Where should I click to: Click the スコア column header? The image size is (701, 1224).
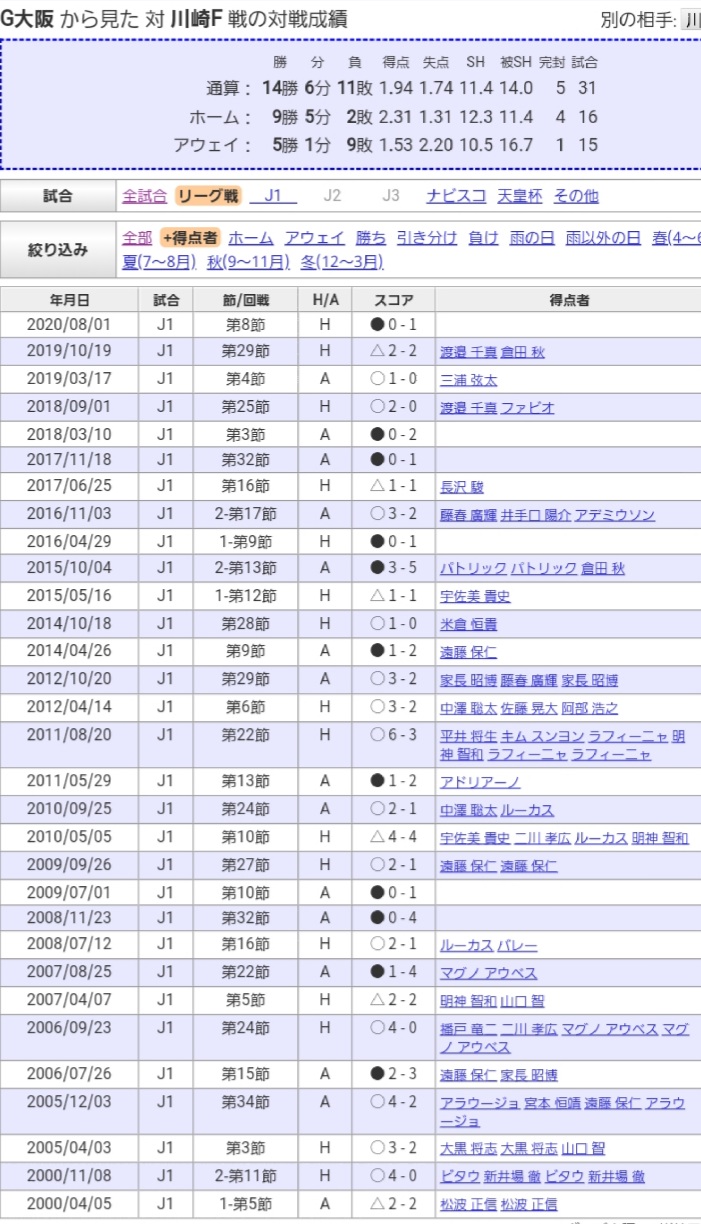(x=393, y=299)
